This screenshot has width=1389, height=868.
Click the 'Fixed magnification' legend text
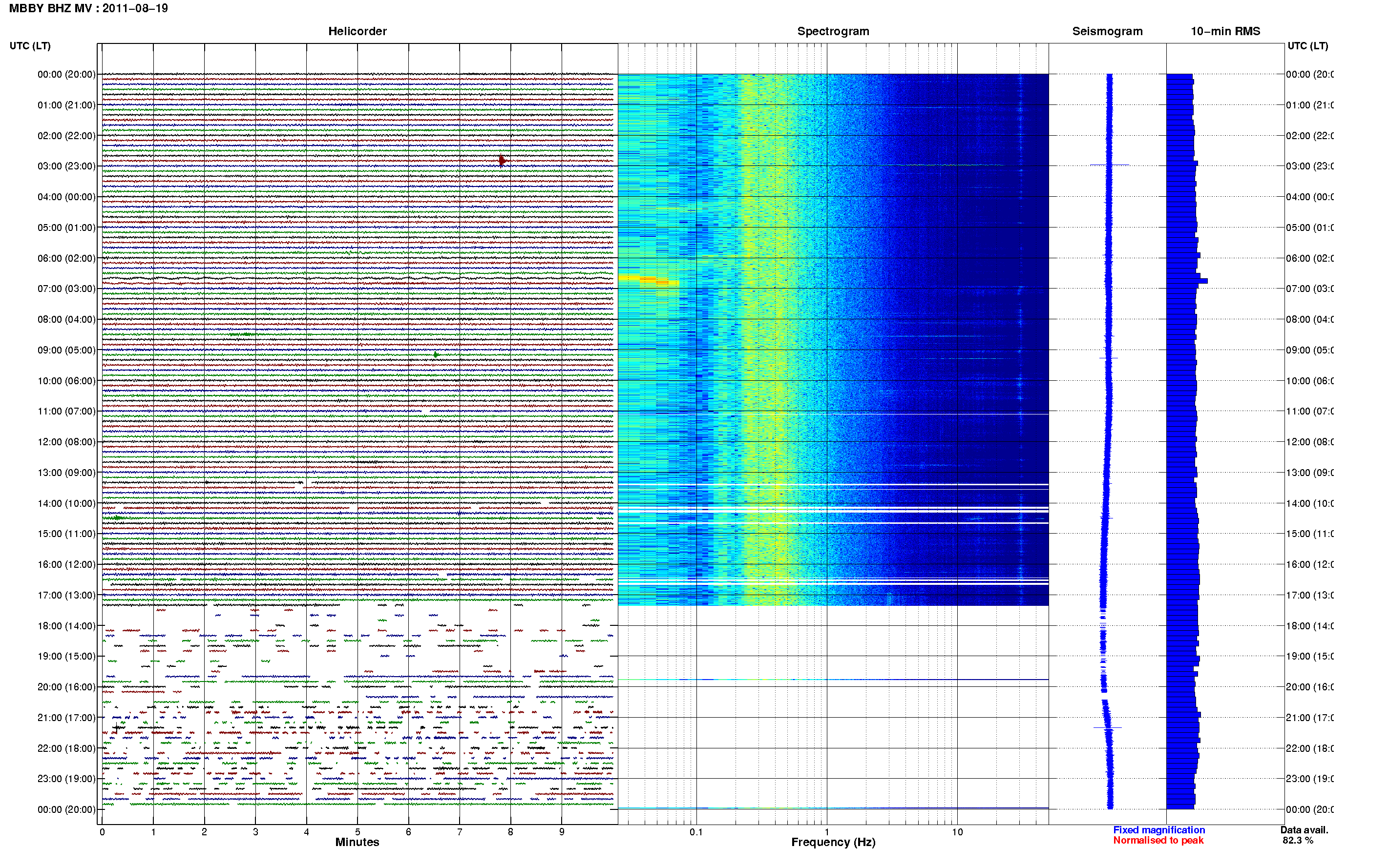(1159, 830)
